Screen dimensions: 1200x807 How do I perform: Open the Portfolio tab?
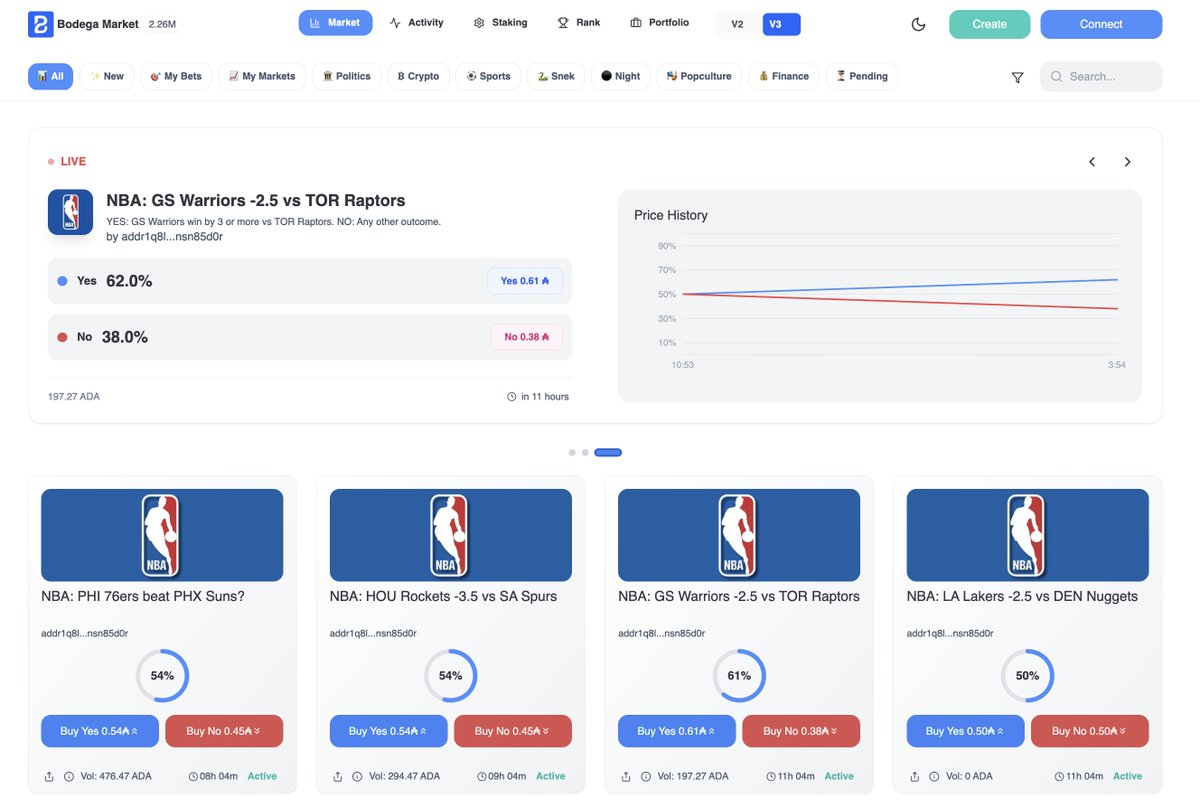[x=659, y=23]
